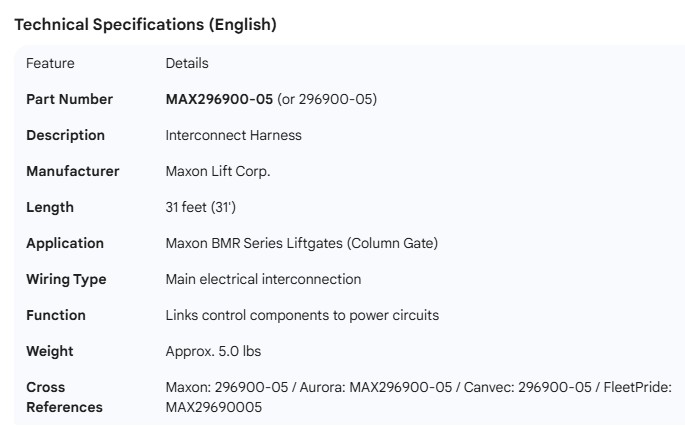Click the Main electrical interconnection value

coord(263,279)
